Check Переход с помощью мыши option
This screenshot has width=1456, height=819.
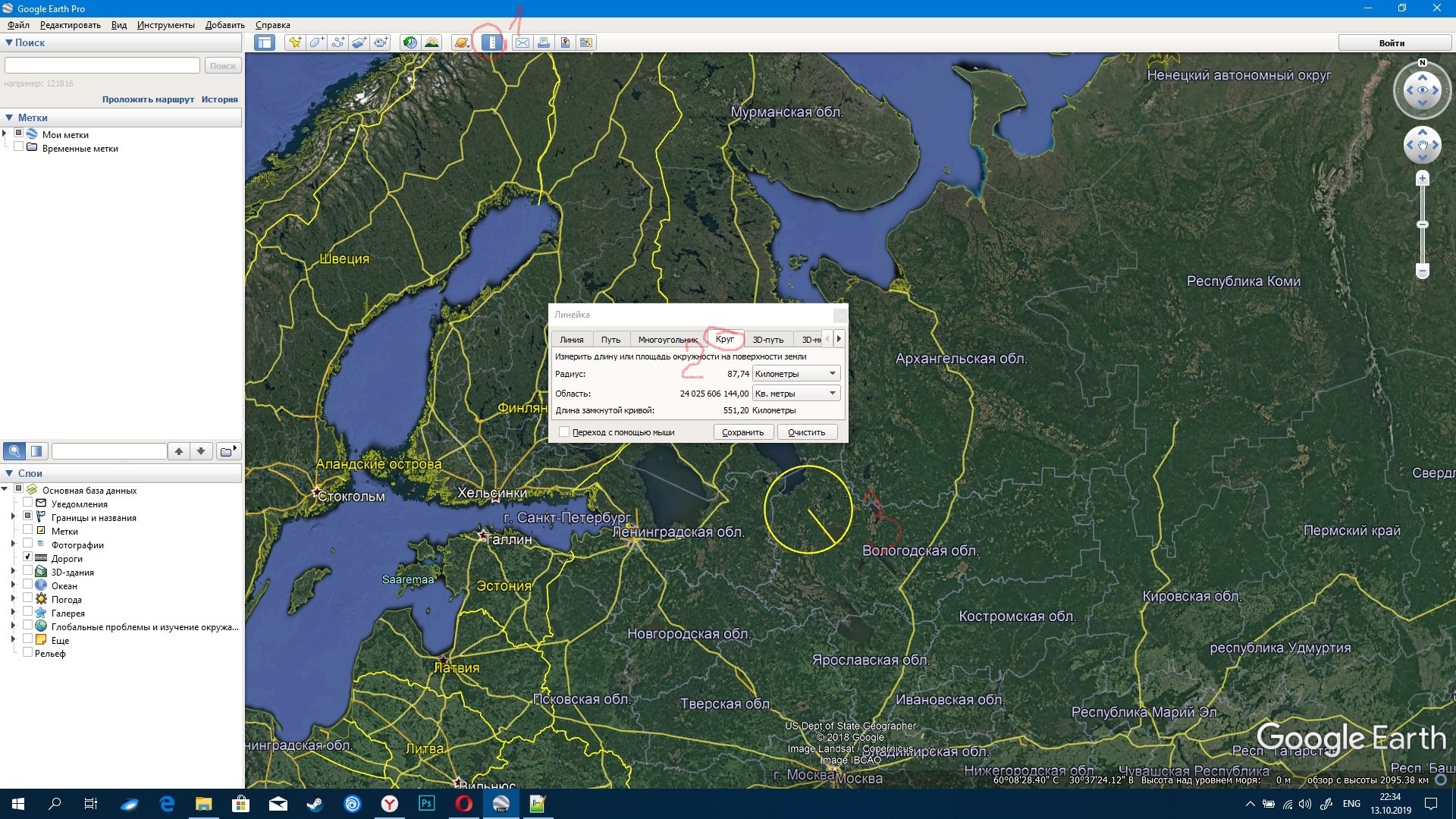point(564,432)
